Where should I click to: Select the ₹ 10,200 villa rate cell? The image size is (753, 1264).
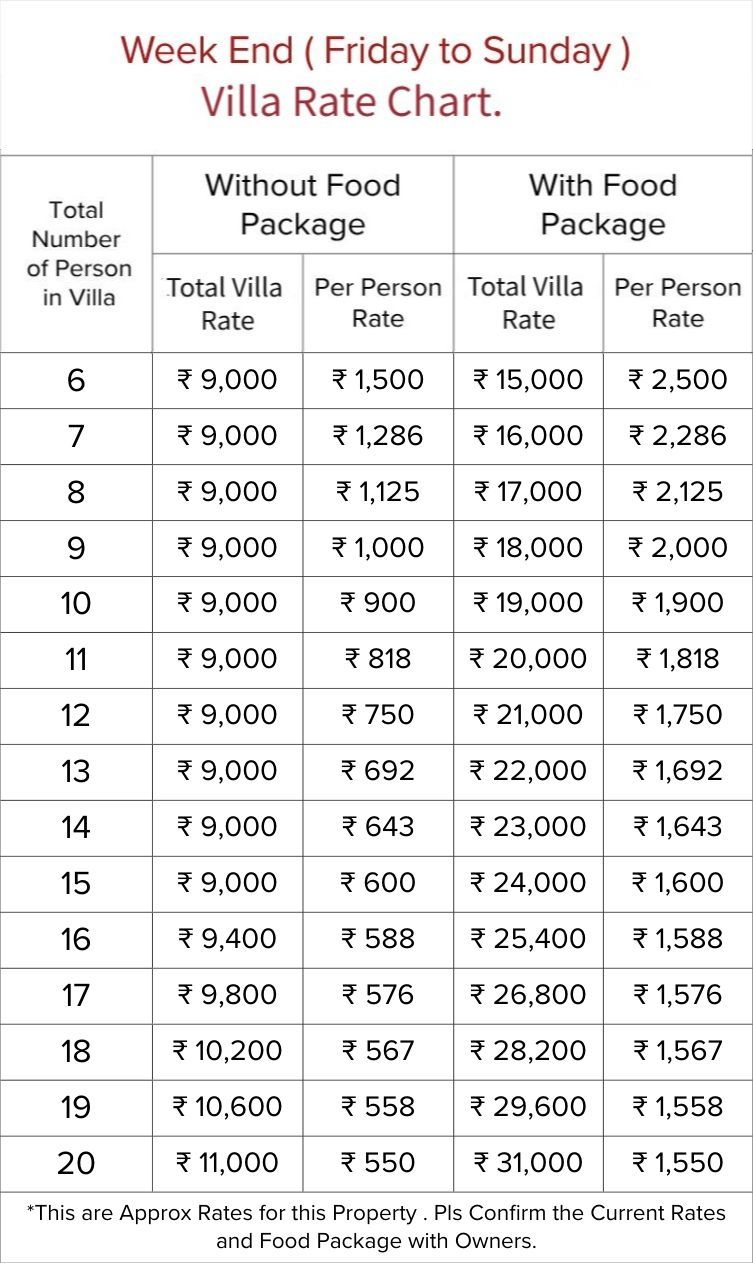pos(228,1051)
